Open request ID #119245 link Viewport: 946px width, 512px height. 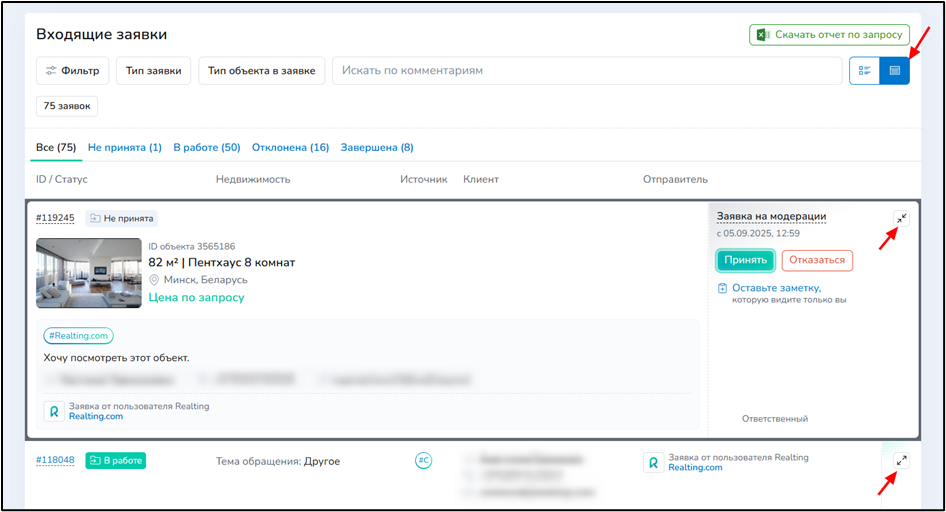(55, 218)
